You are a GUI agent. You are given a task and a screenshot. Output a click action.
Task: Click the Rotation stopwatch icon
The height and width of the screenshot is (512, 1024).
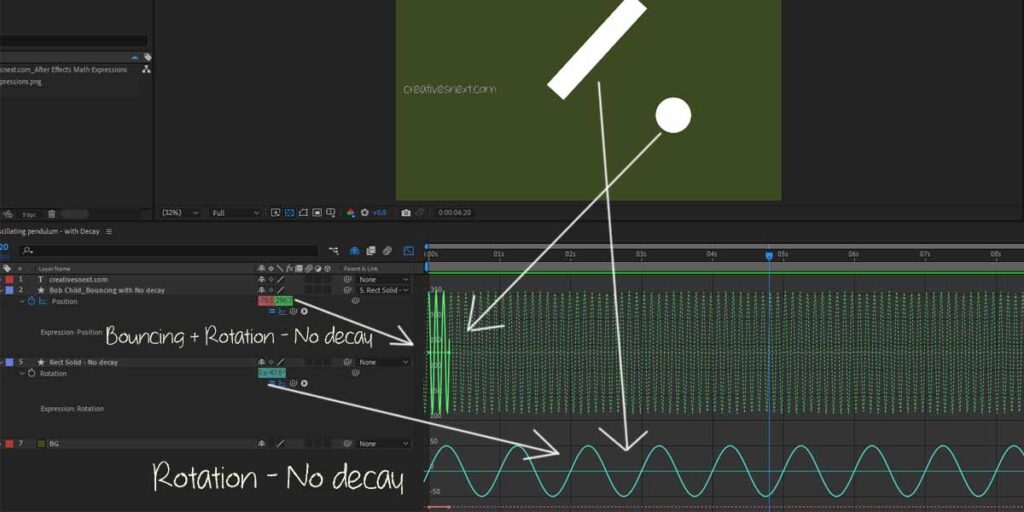pyautogui.click(x=31, y=373)
